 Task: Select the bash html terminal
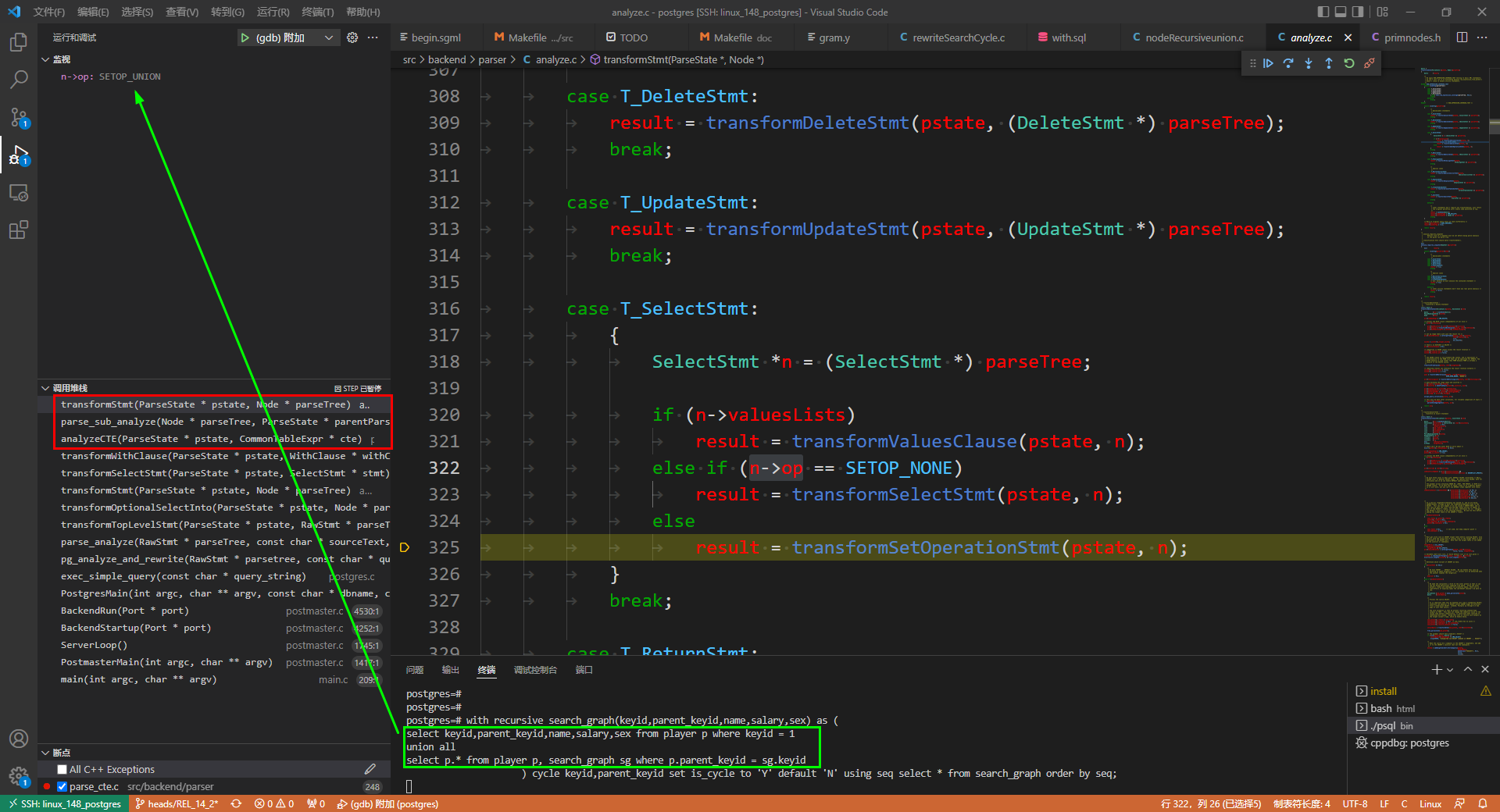[x=1423, y=708]
